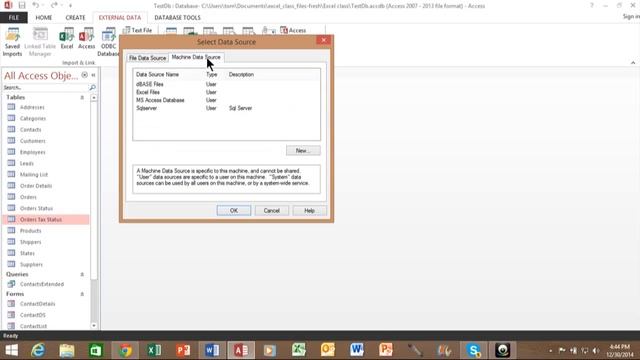Open File Explorer from taskbar
Screen dimensions: 640x360
[67, 350]
